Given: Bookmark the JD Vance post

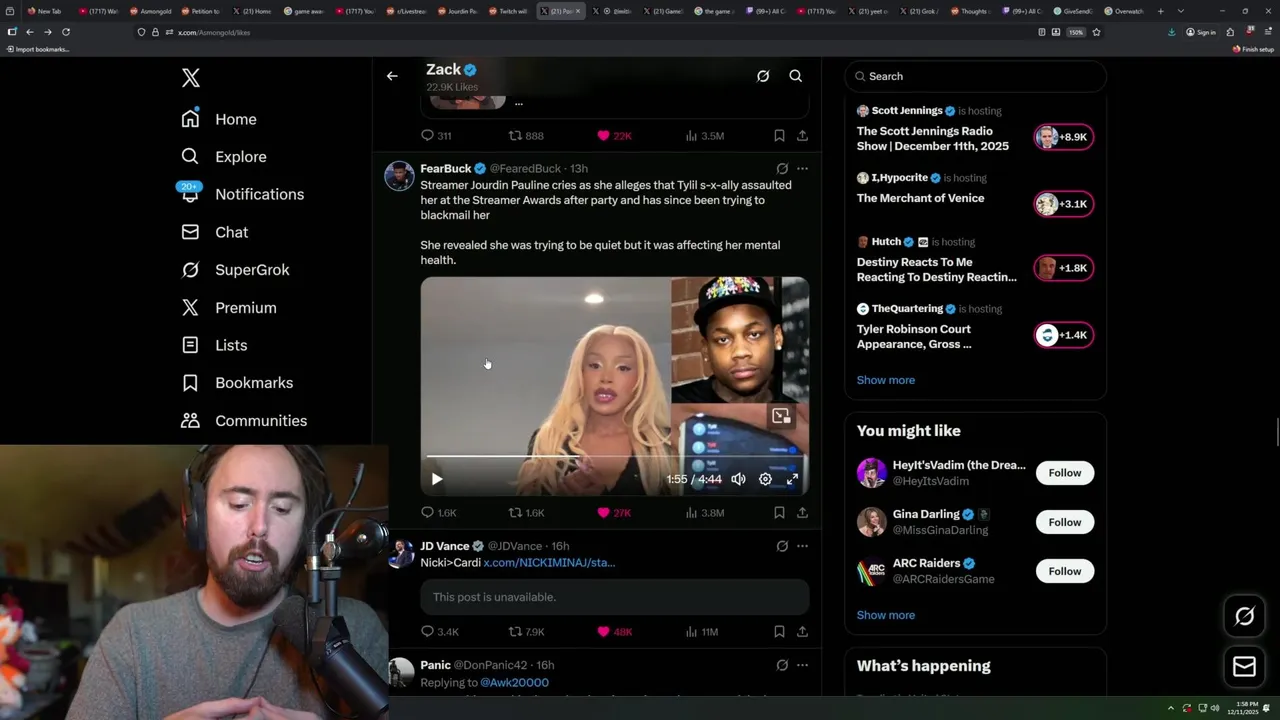Looking at the screenshot, I should [779, 632].
